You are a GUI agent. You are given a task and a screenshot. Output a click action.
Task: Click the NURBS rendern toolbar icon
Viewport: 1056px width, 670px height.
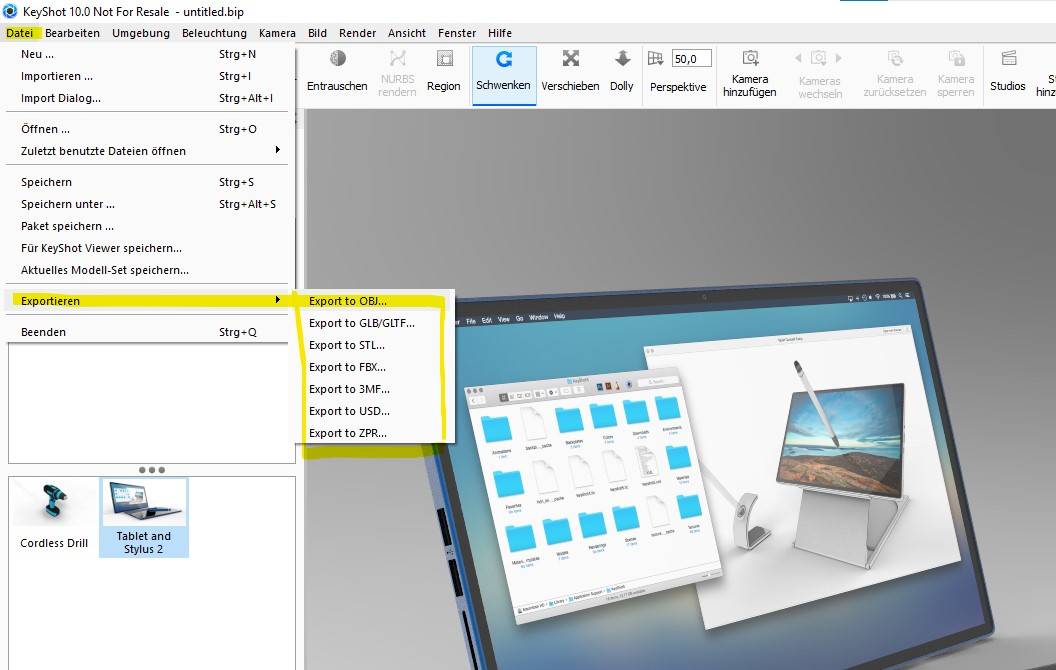tap(397, 59)
